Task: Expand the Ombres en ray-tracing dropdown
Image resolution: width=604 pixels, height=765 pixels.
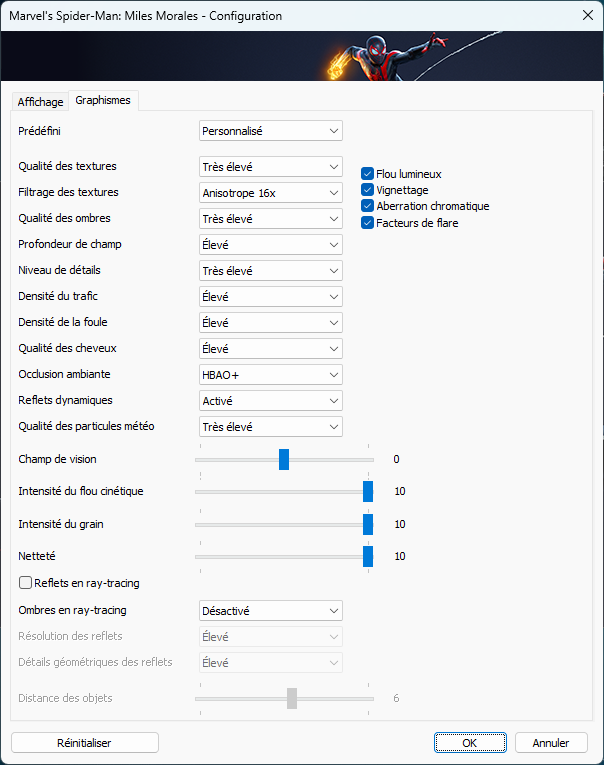Action: pos(271,611)
